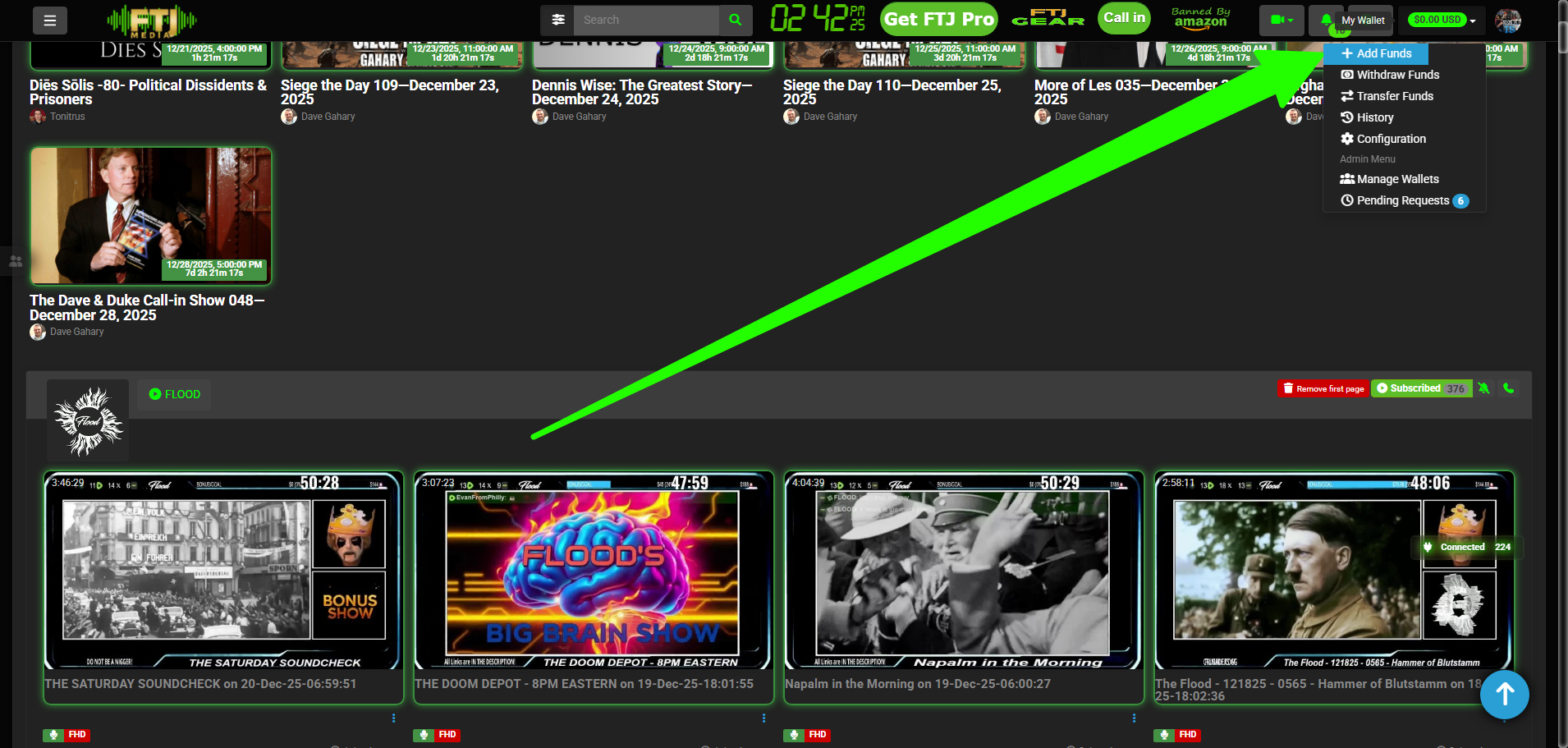This screenshot has height=748, width=1568.
Task: Choose Pending Requests from admin menu
Action: coord(1402,200)
